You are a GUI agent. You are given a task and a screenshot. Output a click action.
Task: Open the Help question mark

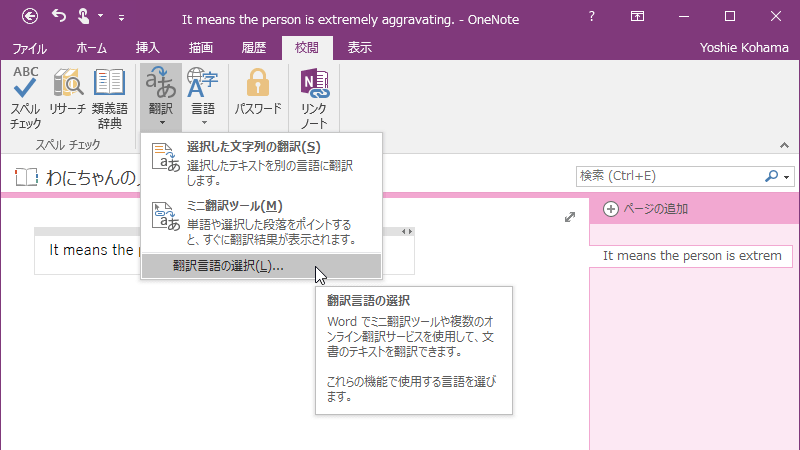point(591,16)
